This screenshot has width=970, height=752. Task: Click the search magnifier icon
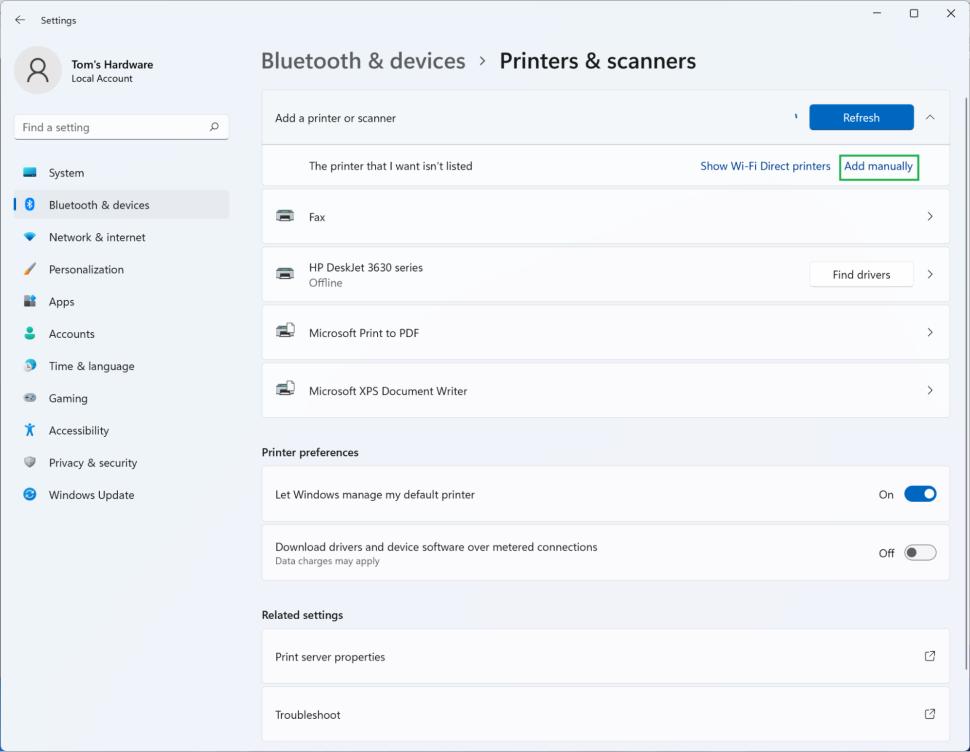coord(214,127)
